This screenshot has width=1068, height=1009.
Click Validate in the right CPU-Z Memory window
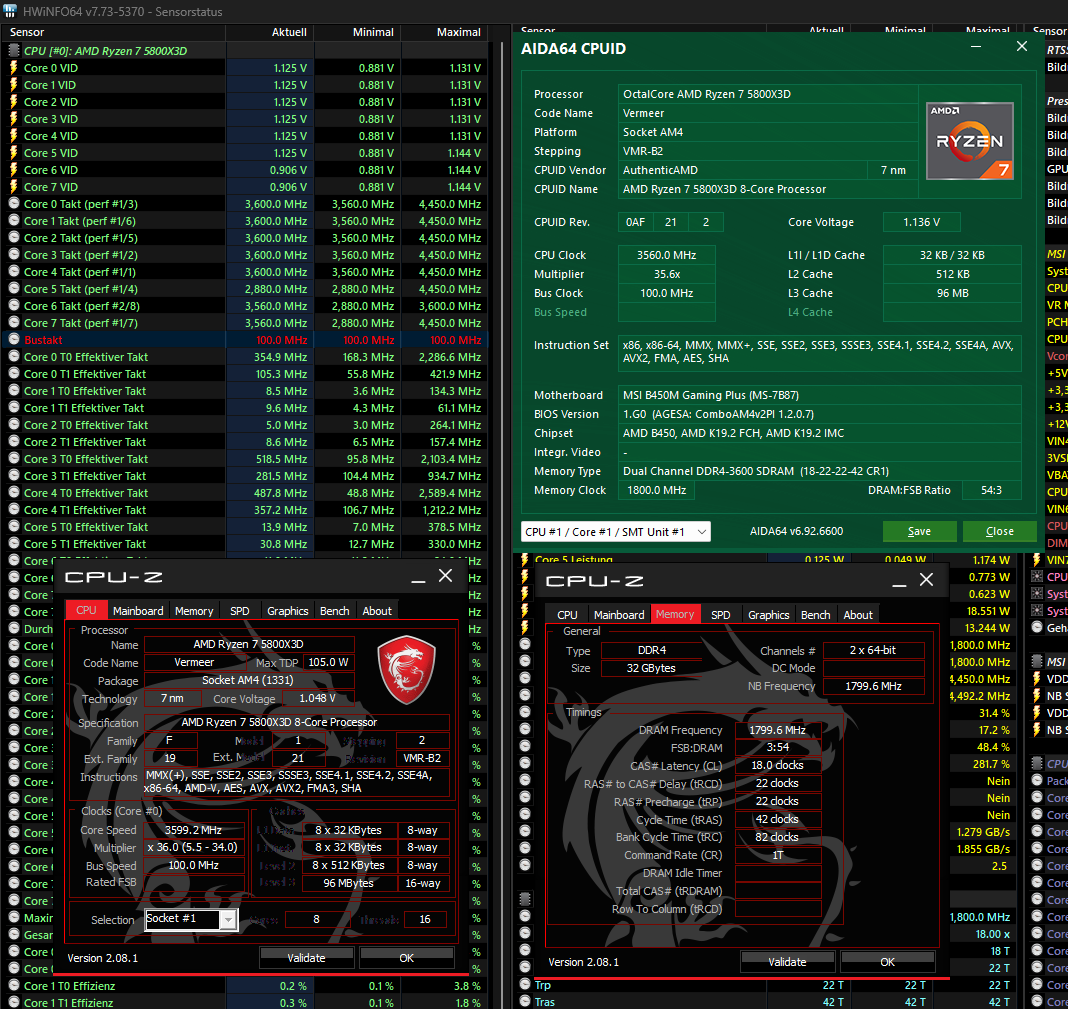tap(787, 961)
